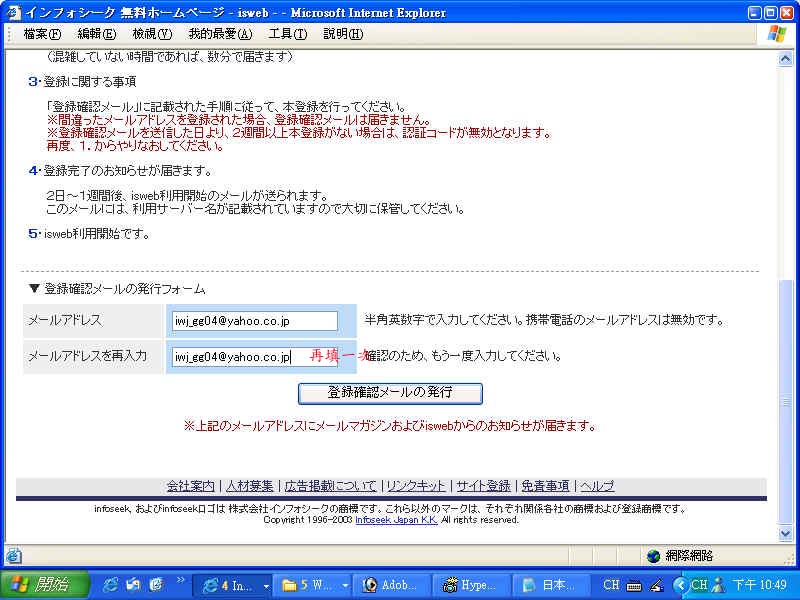Viewport: 800px width, 600px height.
Task: Click the CH language bar indicator
Action: 611,585
